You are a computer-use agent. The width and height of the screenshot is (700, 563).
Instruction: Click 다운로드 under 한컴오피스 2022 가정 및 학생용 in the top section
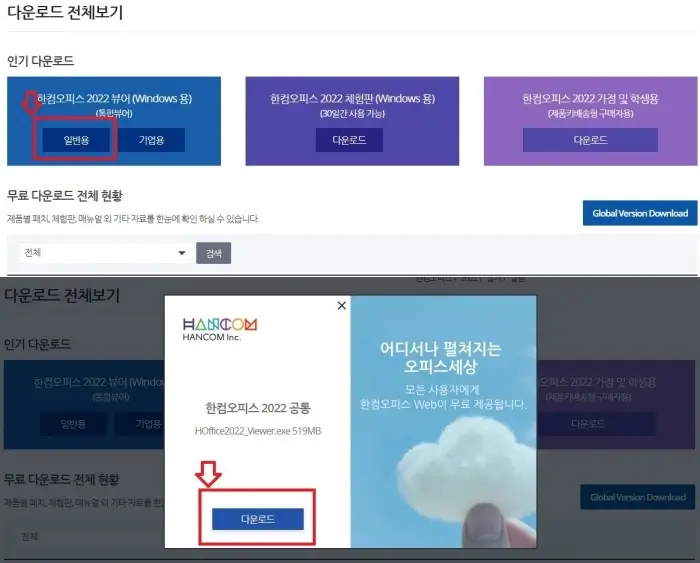pos(590,140)
